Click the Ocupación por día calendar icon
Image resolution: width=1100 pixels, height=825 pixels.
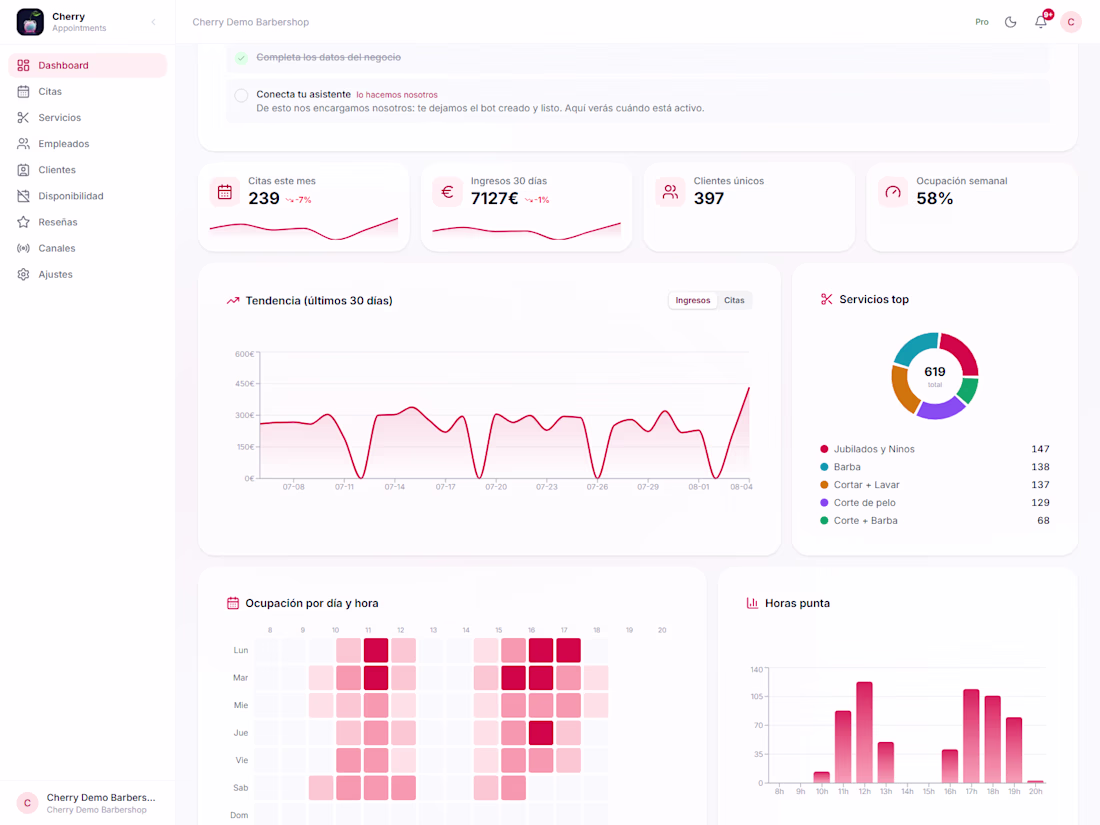point(233,603)
